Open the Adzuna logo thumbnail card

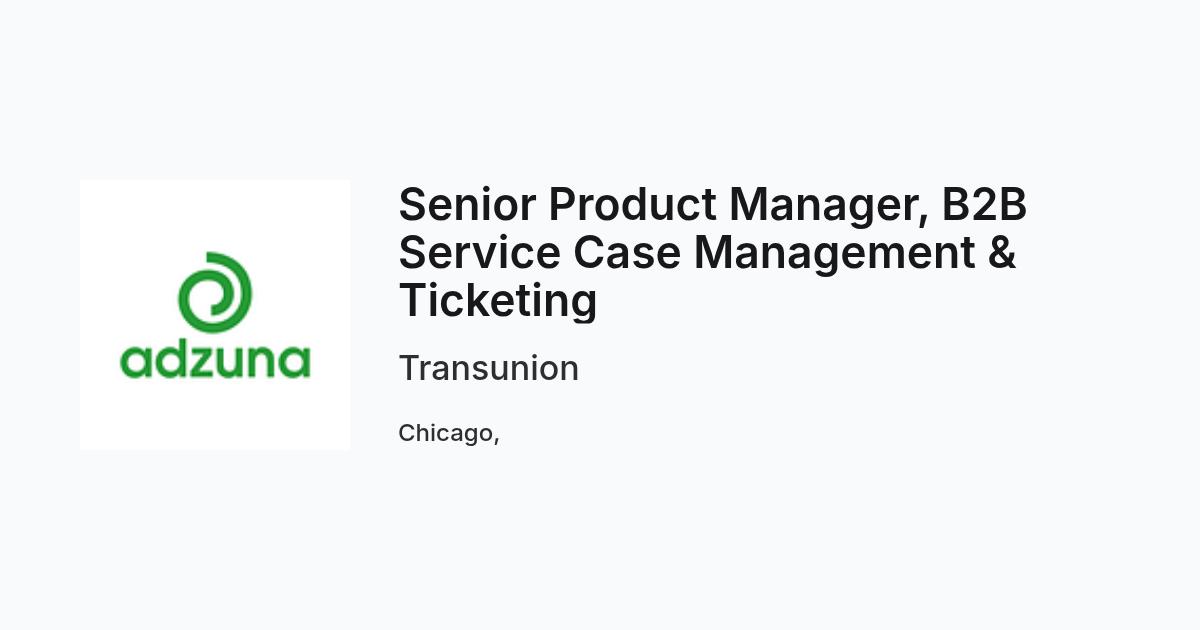coord(215,315)
